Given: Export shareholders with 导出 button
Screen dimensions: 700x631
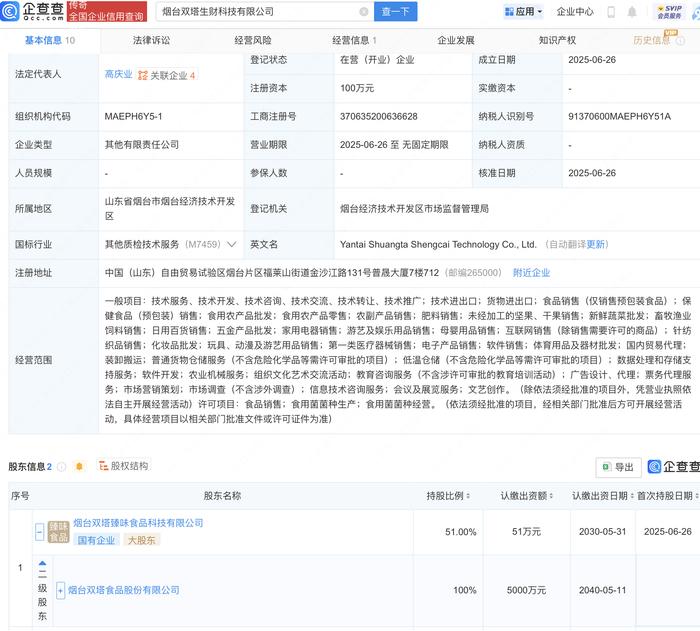Looking at the screenshot, I should [x=619, y=467].
